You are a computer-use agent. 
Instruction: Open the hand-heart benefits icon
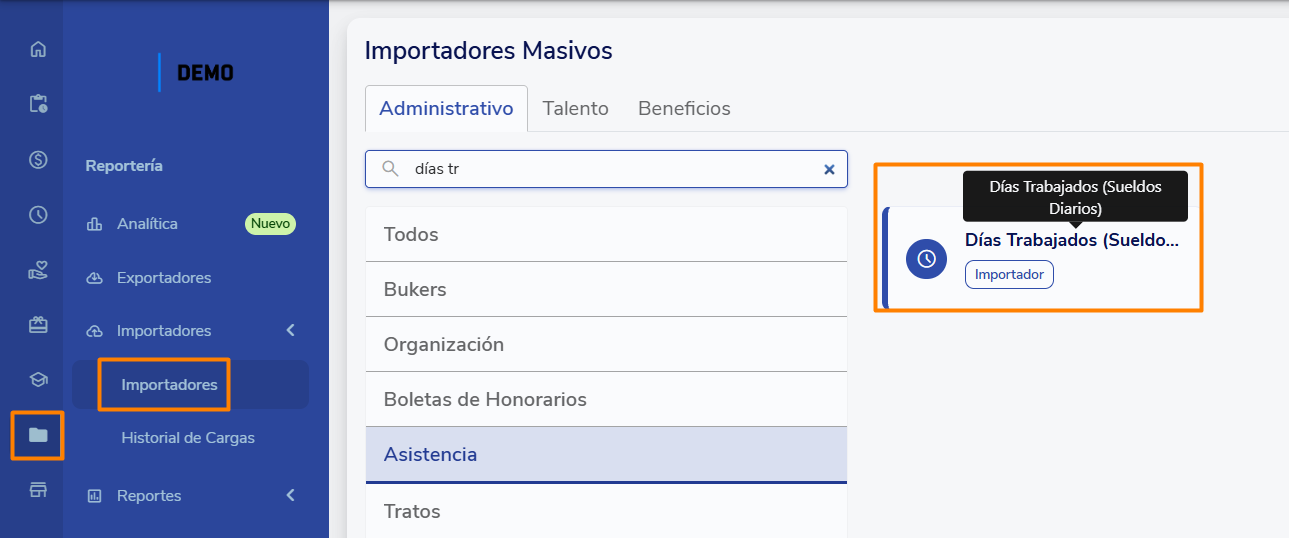click(38, 269)
